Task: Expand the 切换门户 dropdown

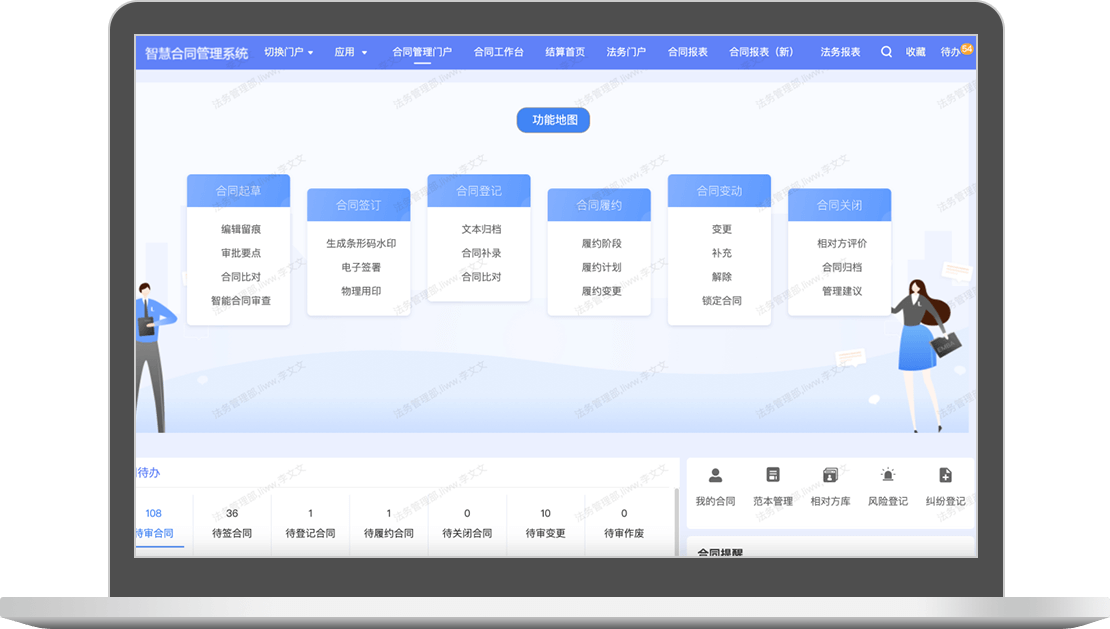Action: [x=288, y=52]
